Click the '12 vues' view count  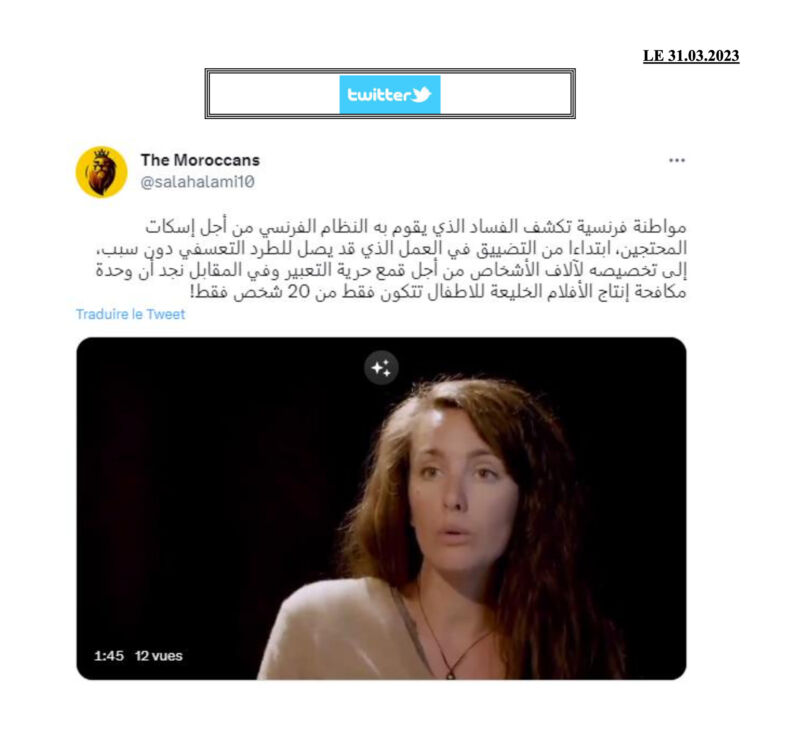159,656
